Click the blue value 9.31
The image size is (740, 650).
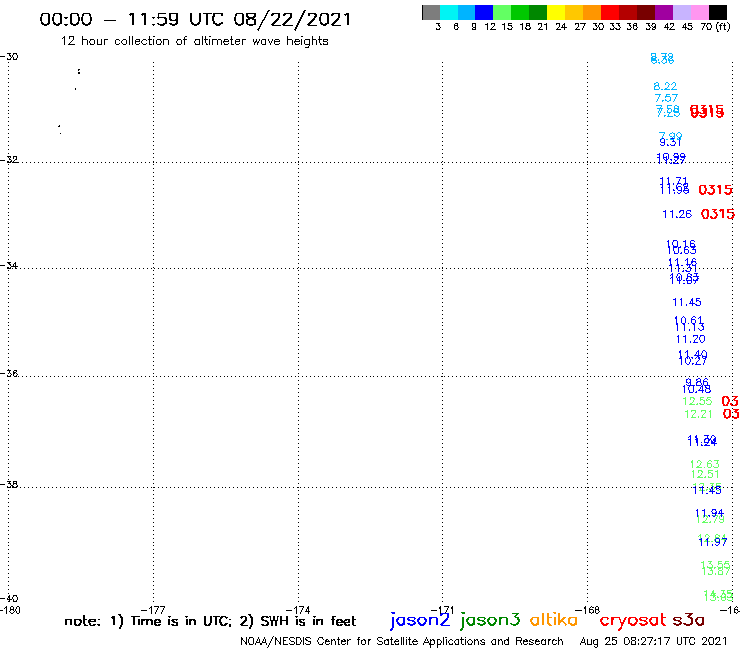[670, 142]
